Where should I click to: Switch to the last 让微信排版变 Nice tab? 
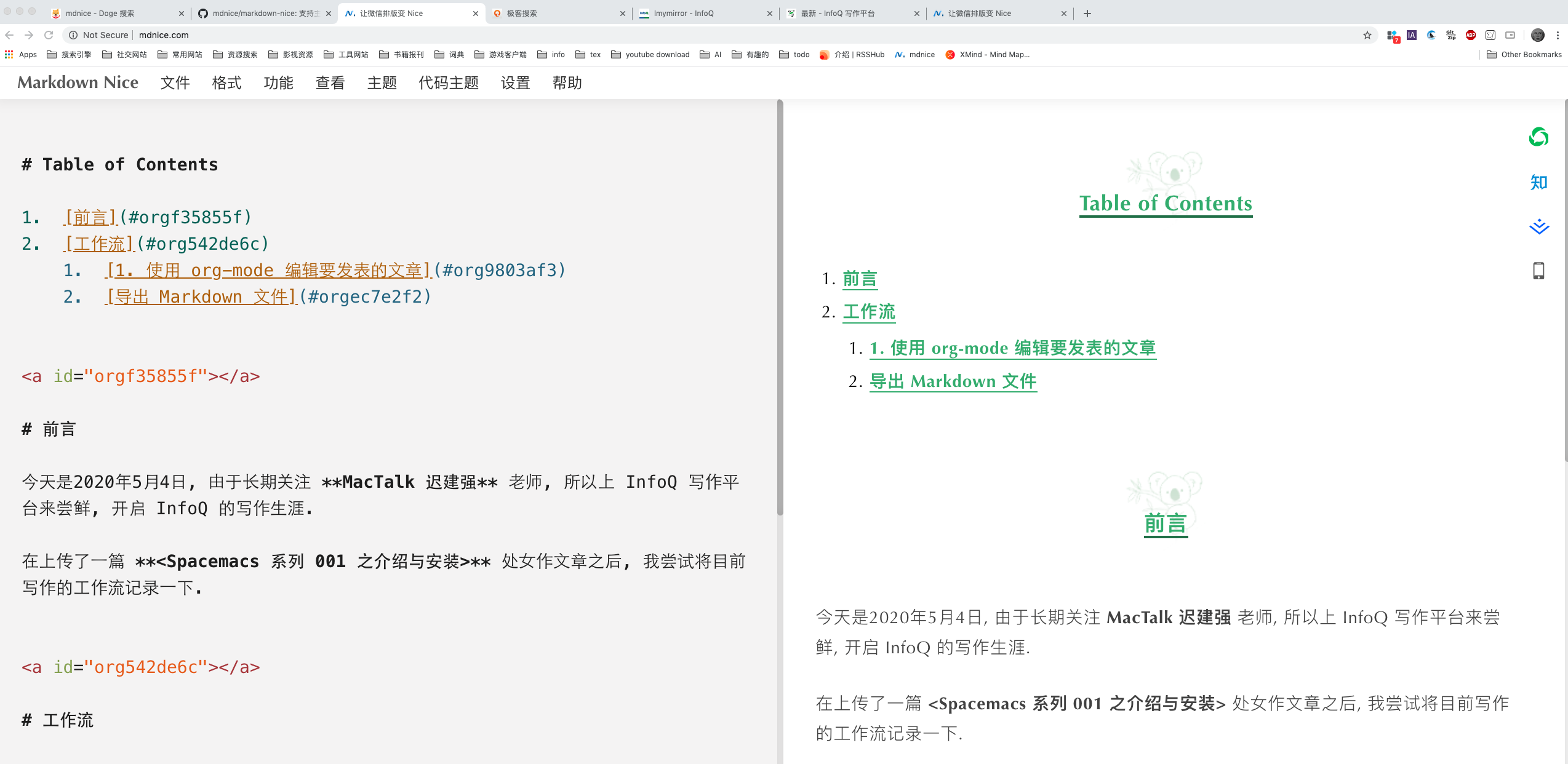(999, 14)
